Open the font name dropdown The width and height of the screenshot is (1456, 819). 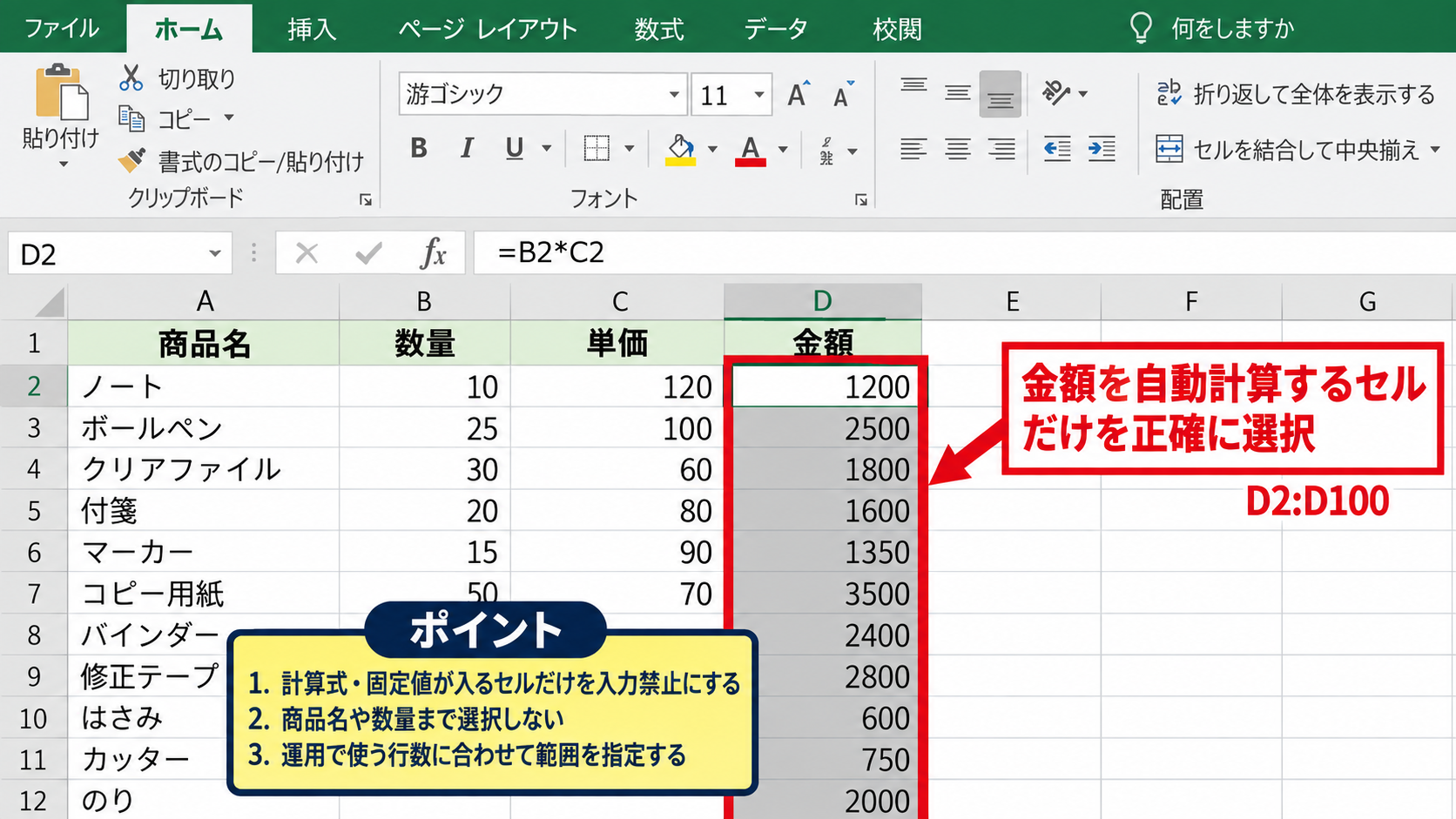tap(674, 95)
